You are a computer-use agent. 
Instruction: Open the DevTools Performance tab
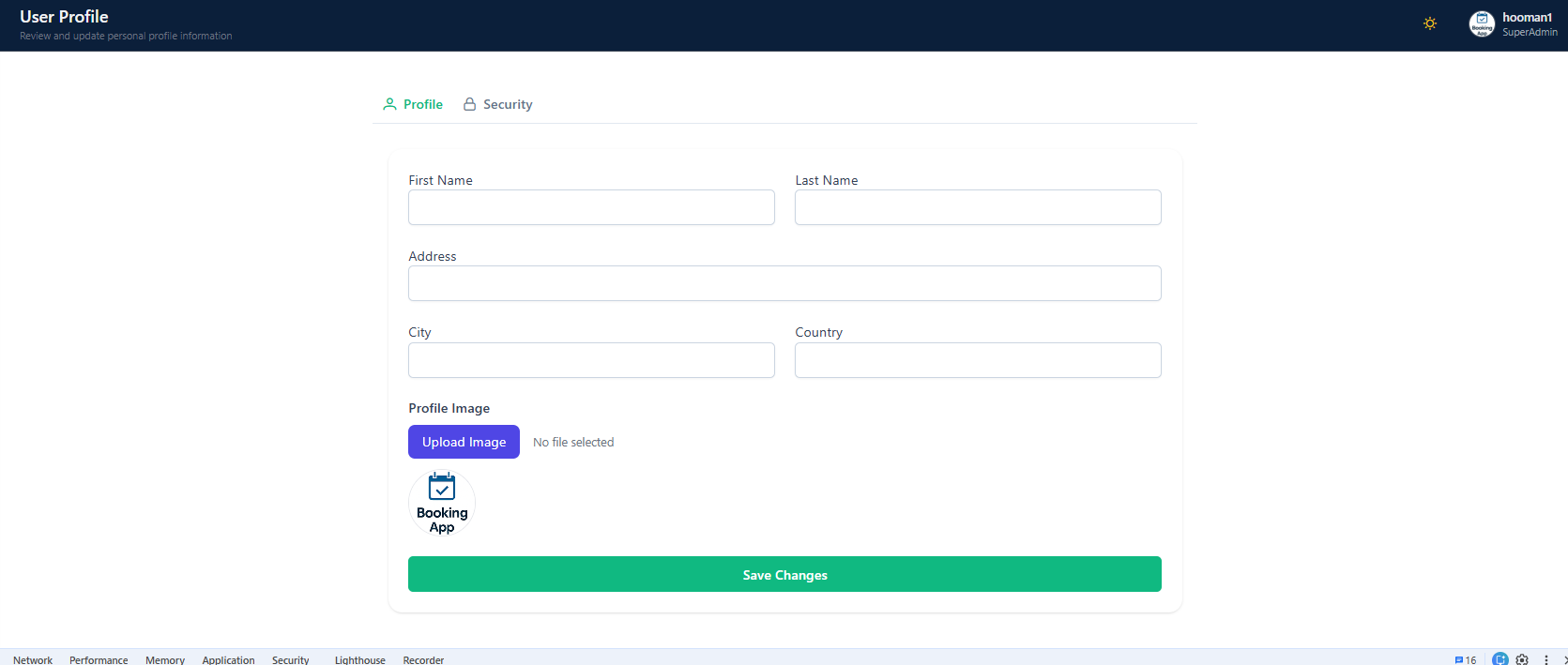(x=99, y=659)
